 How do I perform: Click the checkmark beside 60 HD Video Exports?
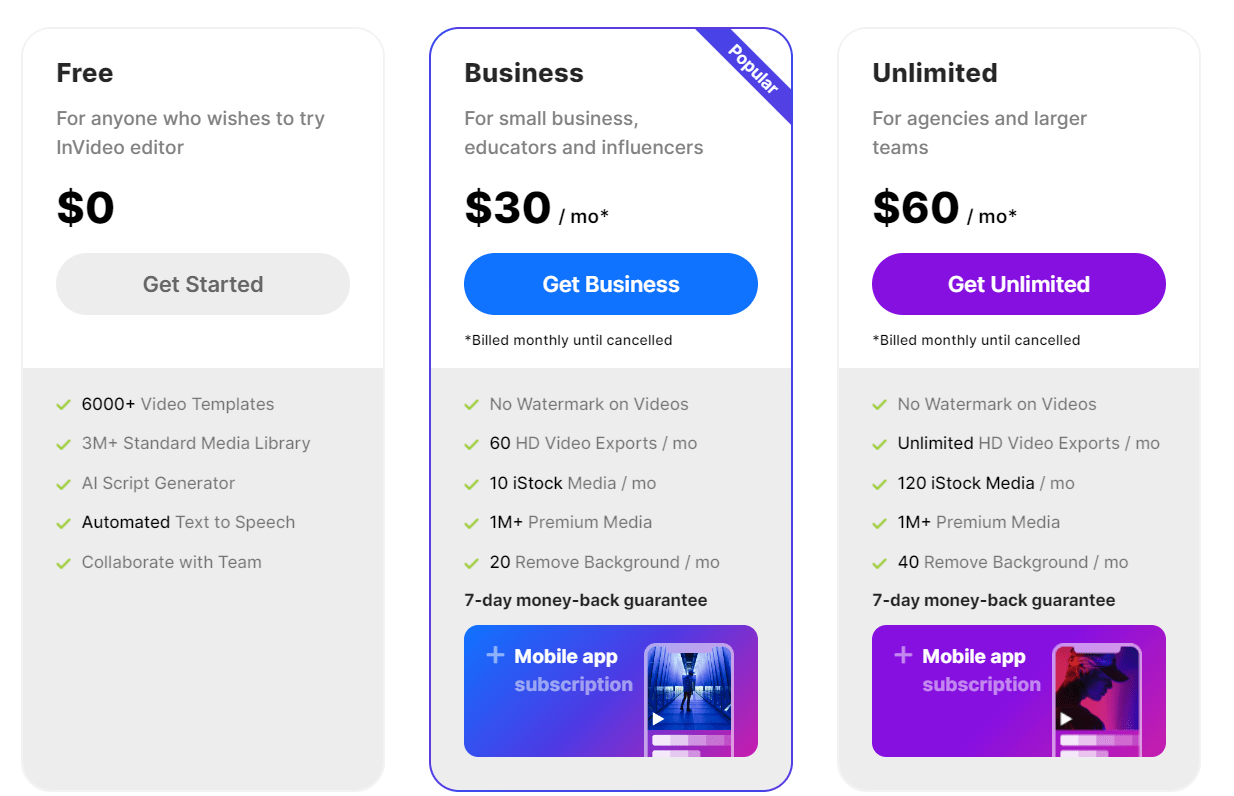[472, 444]
